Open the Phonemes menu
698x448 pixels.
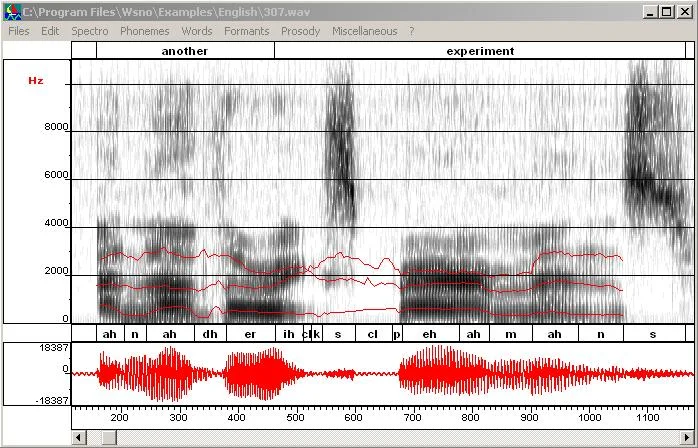click(x=145, y=31)
